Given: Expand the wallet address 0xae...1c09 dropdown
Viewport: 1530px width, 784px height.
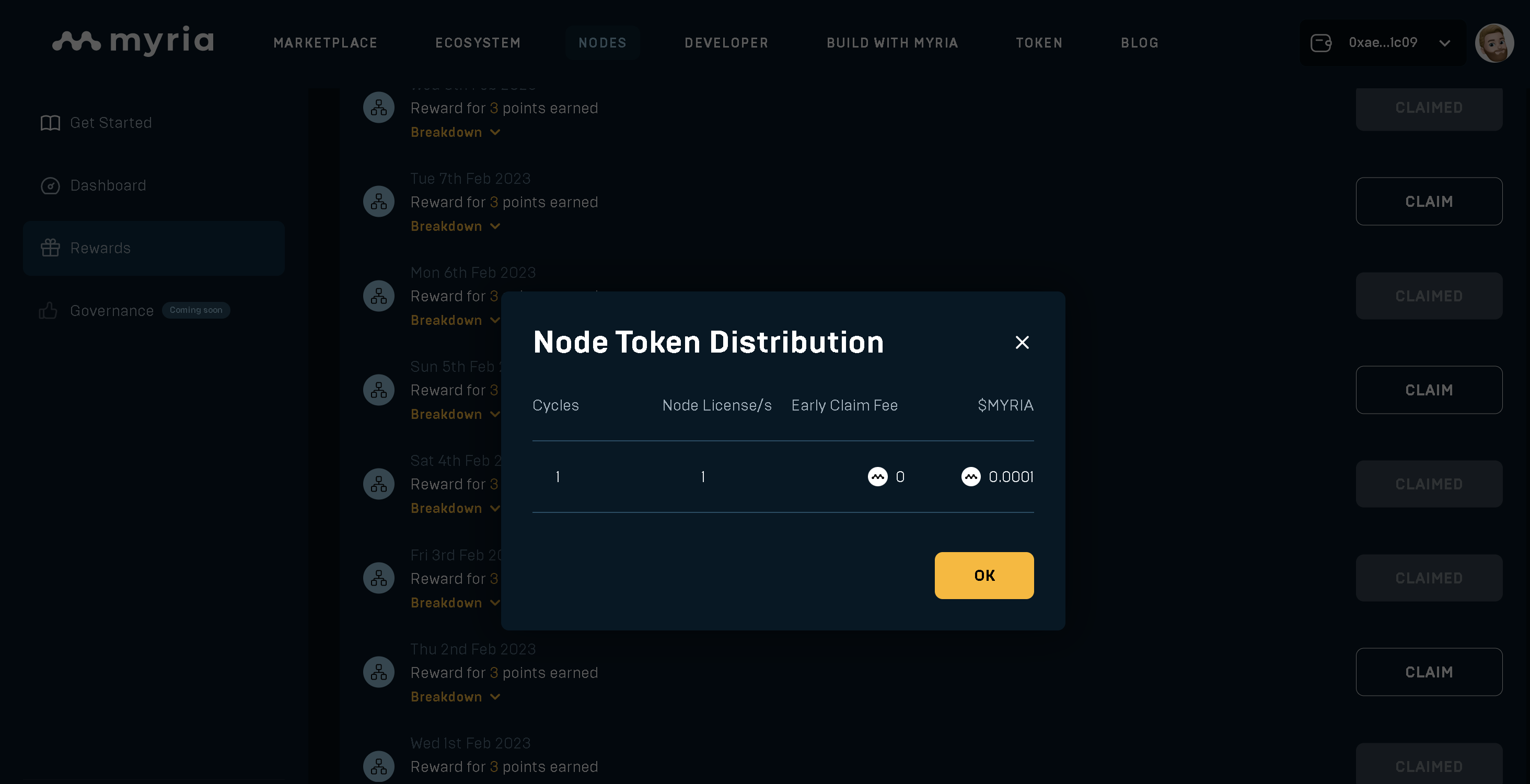Looking at the screenshot, I should pos(1383,43).
